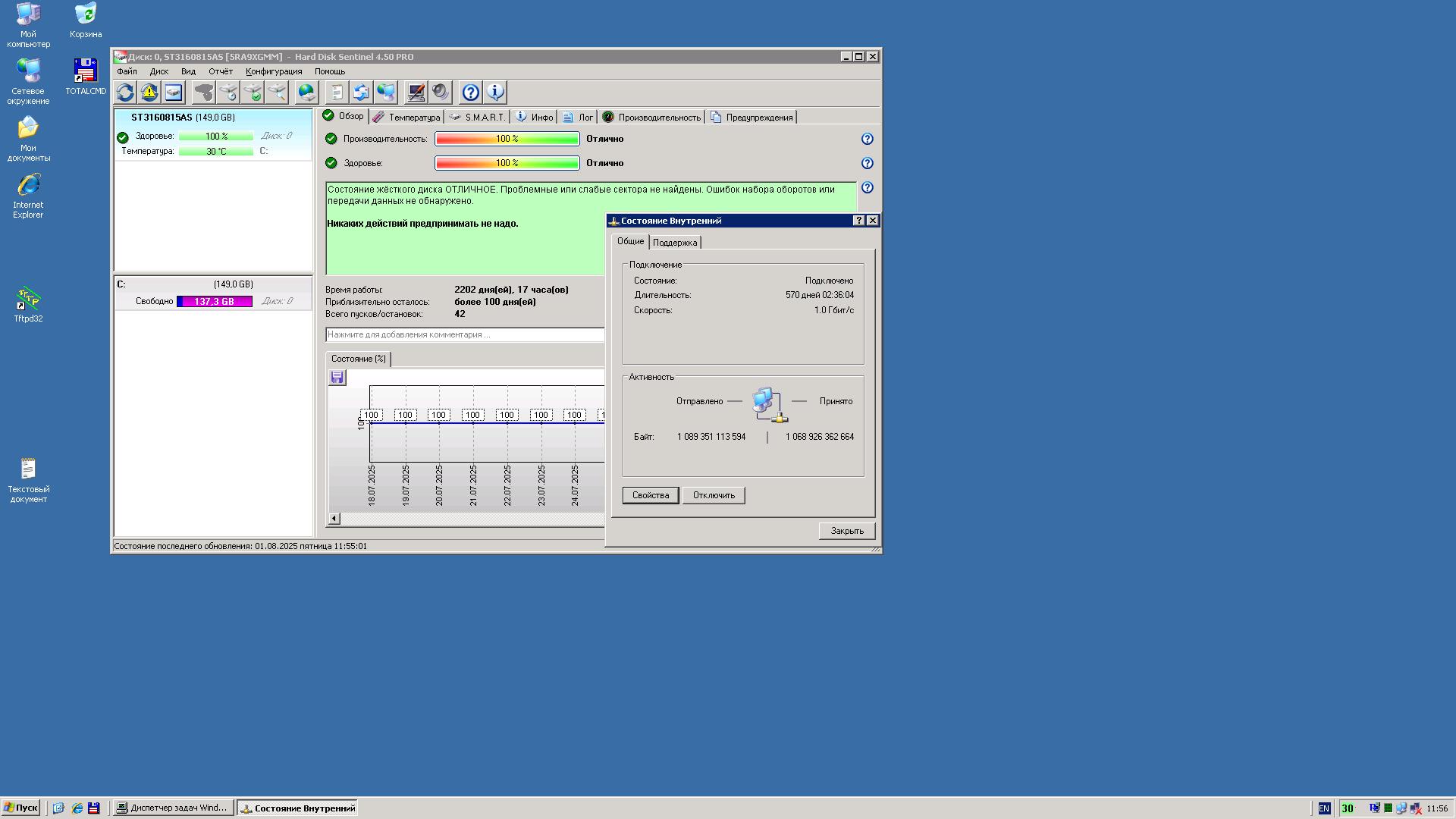Switch to the S.M.A.R.T. tab

point(477,117)
